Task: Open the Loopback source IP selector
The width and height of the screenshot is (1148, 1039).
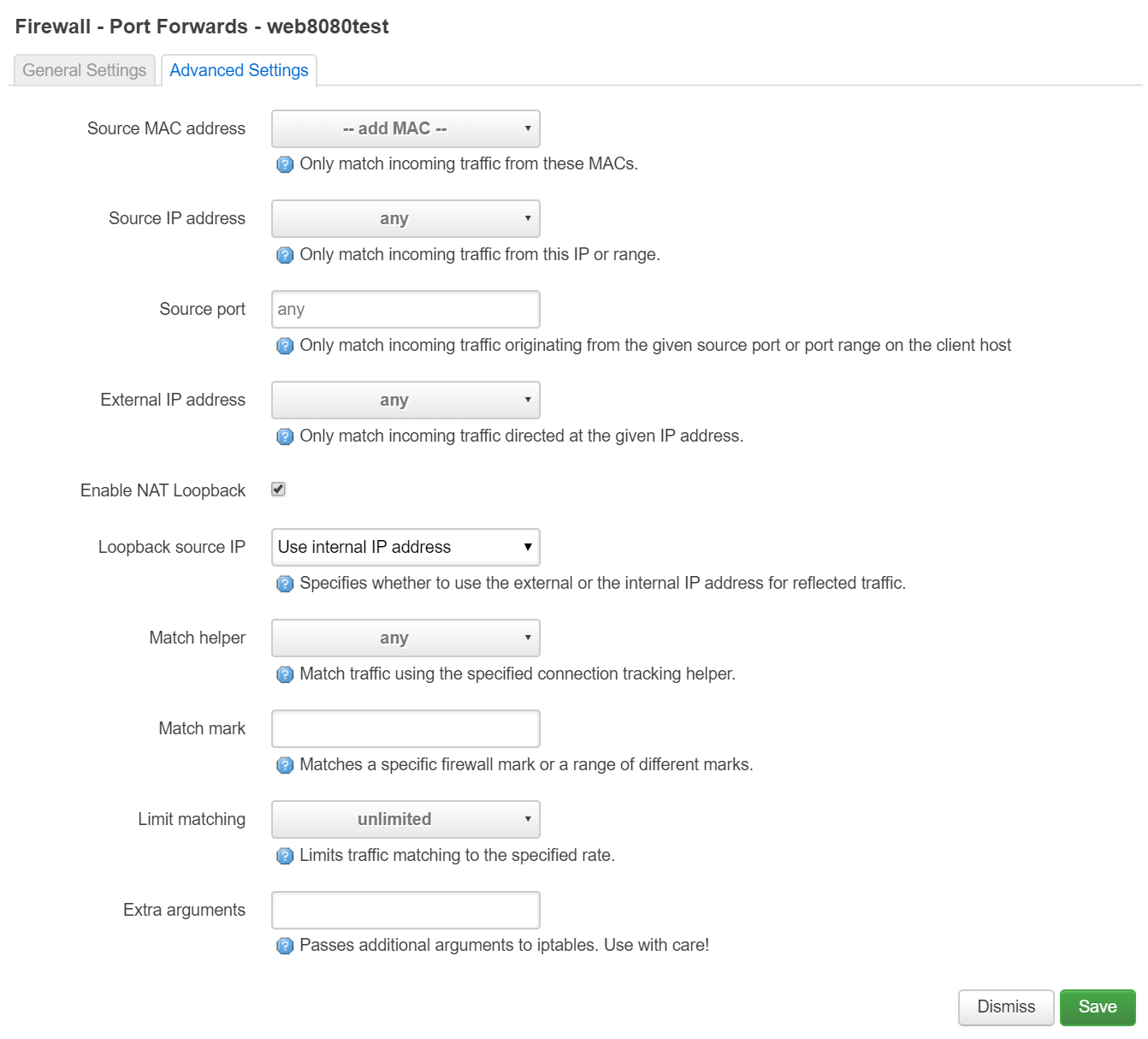Action: coord(405,547)
